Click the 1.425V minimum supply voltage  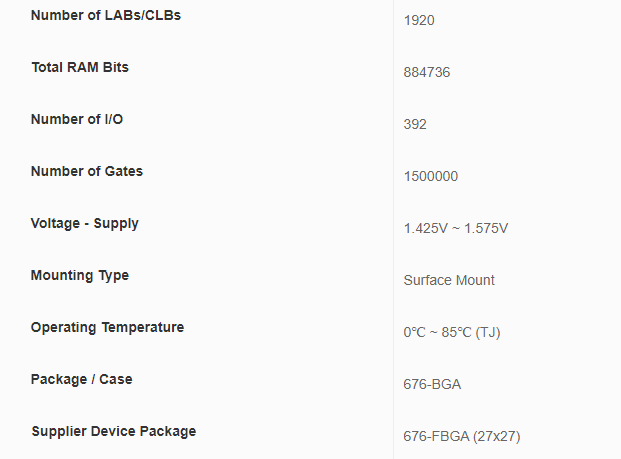[425, 228]
